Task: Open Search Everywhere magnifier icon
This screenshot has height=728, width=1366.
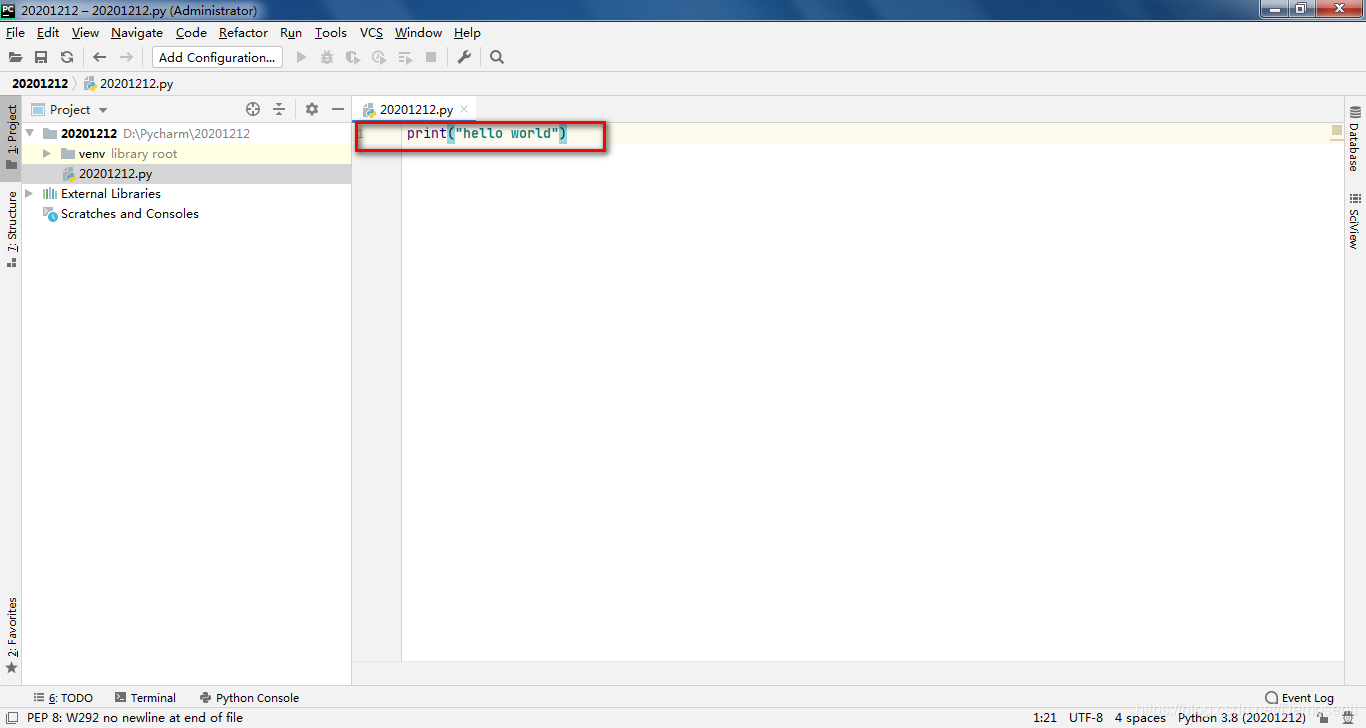Action: coord(497,58)
